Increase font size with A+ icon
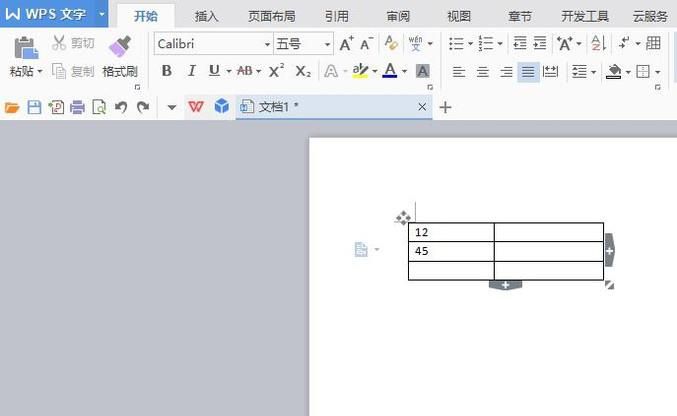This screenshot has height=416, width=677. [347, 44]
